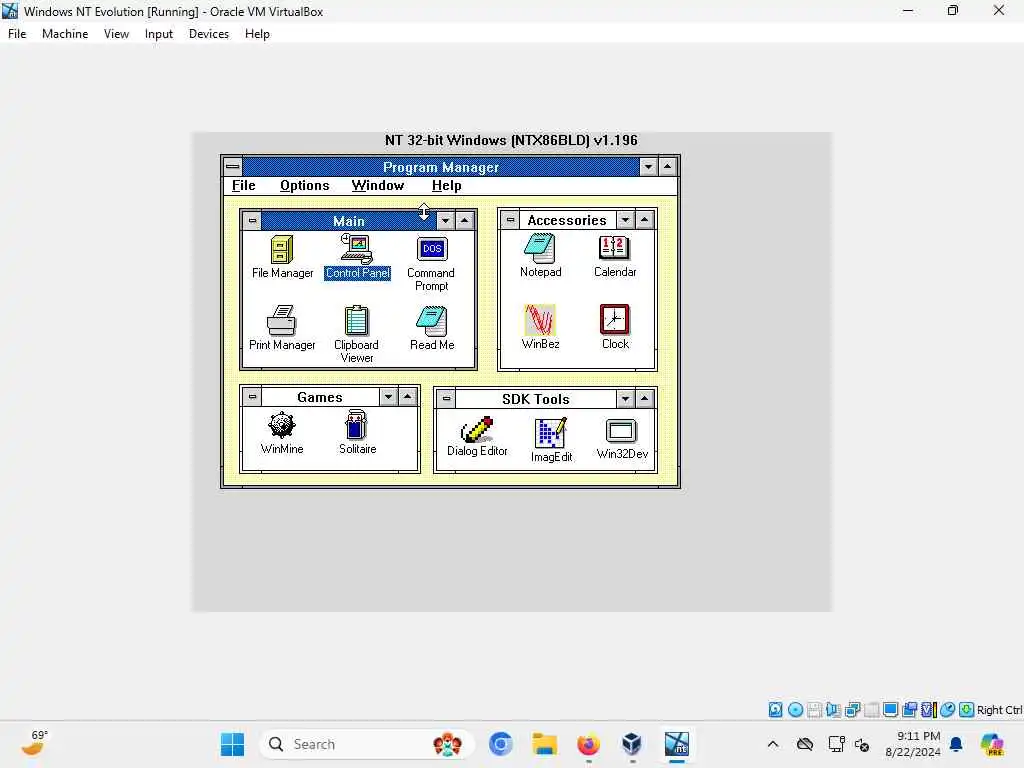
Task: Open VirtualBox Input menu
Action: (159, 34)
